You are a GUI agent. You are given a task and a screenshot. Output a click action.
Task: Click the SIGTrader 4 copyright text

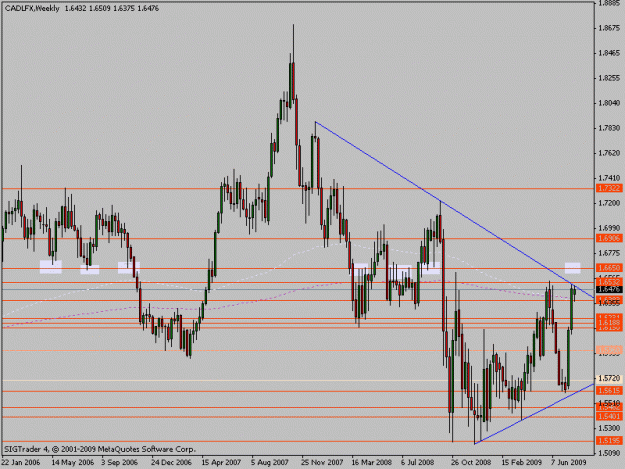click(100, 449)
